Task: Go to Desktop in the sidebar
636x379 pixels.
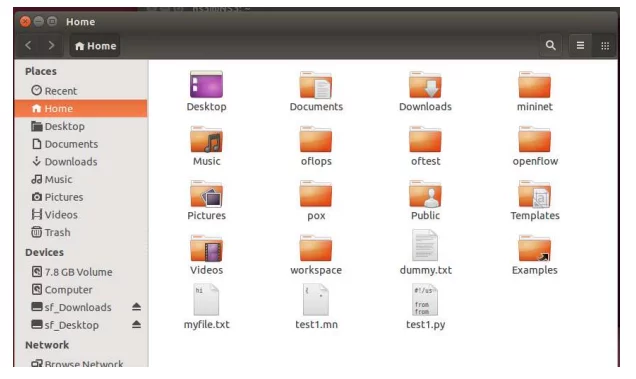Action: pos(81,126)
